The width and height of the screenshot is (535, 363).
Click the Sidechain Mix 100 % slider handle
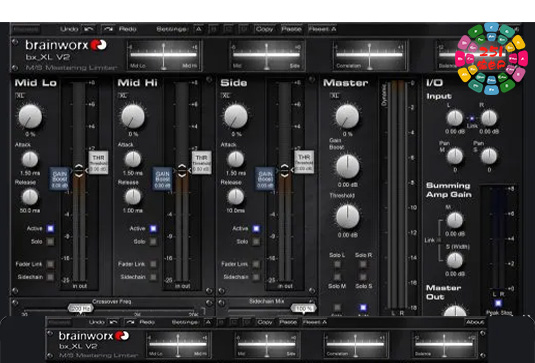coord(303,308)
